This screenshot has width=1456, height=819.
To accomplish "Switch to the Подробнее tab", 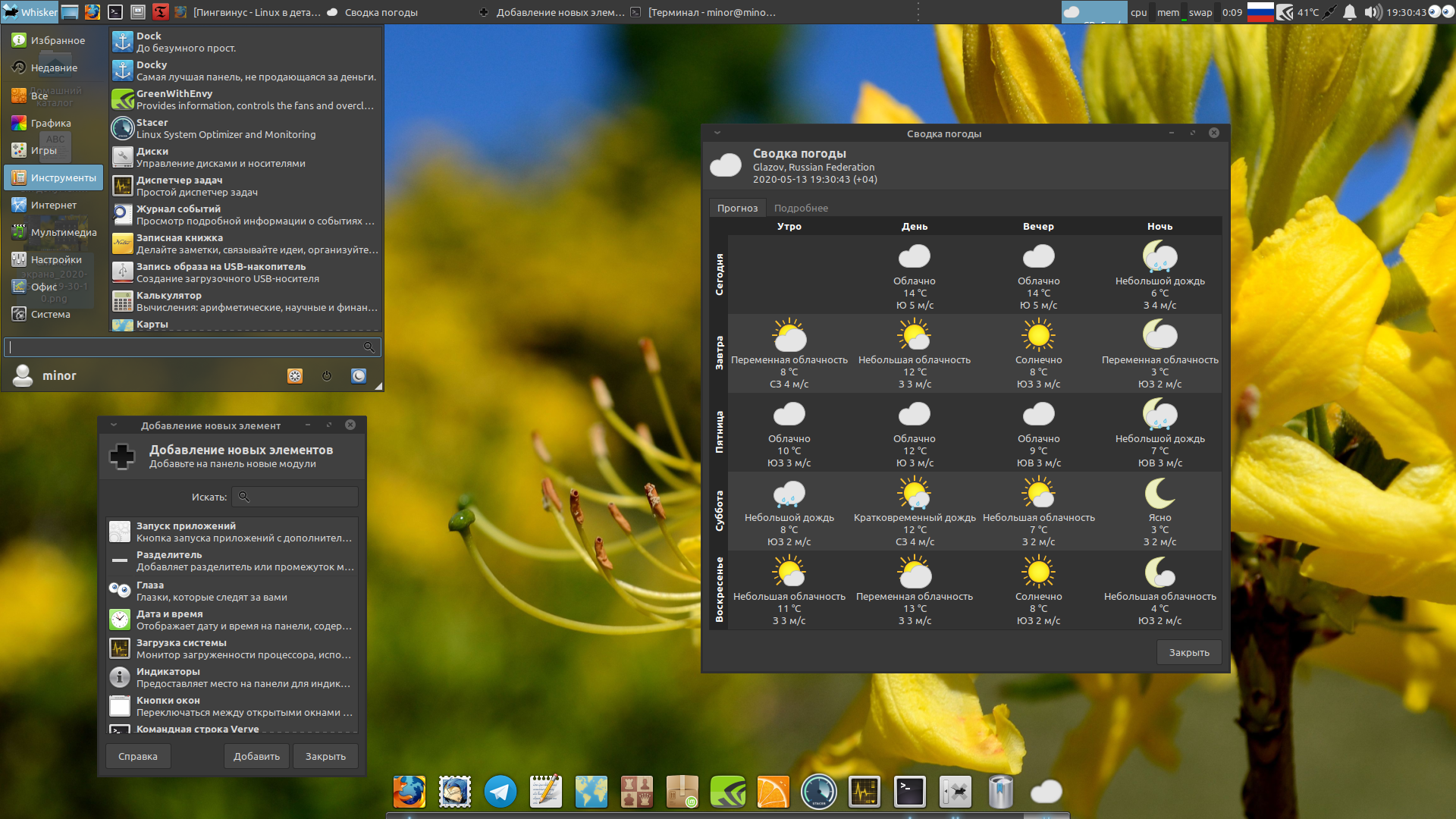I will [801, 208].
